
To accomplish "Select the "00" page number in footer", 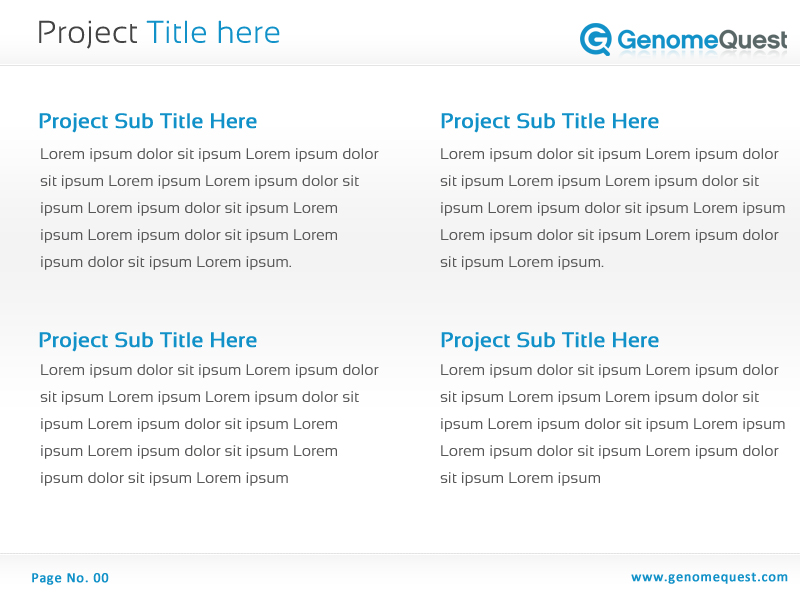I will tap(101, 578).
